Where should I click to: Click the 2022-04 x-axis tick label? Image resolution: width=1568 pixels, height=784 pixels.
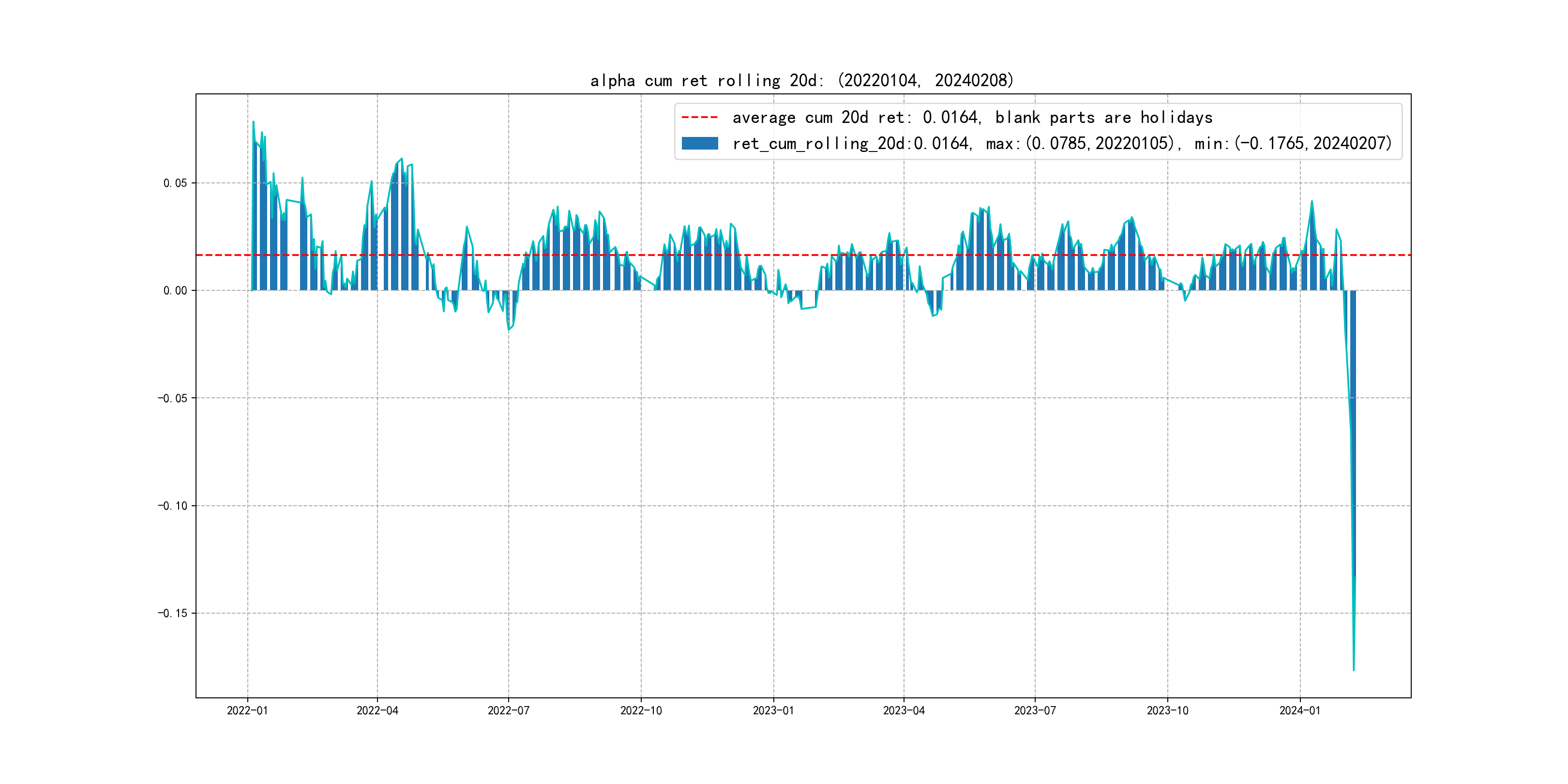tap(377, 710)
